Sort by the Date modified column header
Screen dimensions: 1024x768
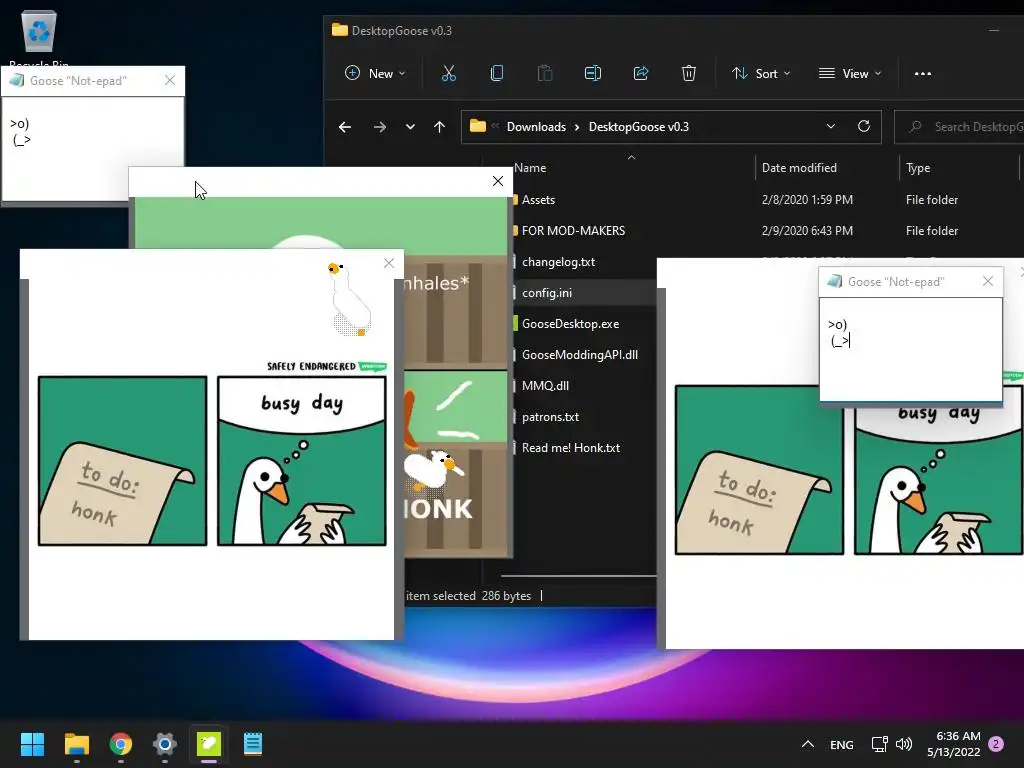click(x=799, y=168)
